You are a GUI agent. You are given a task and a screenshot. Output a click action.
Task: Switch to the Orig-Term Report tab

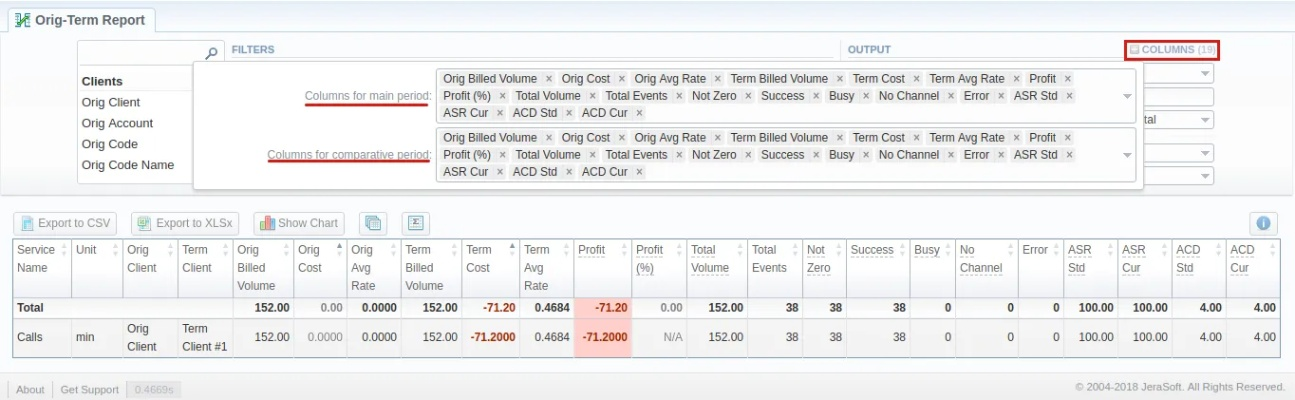pyautogui.click(x=81, y=20)
